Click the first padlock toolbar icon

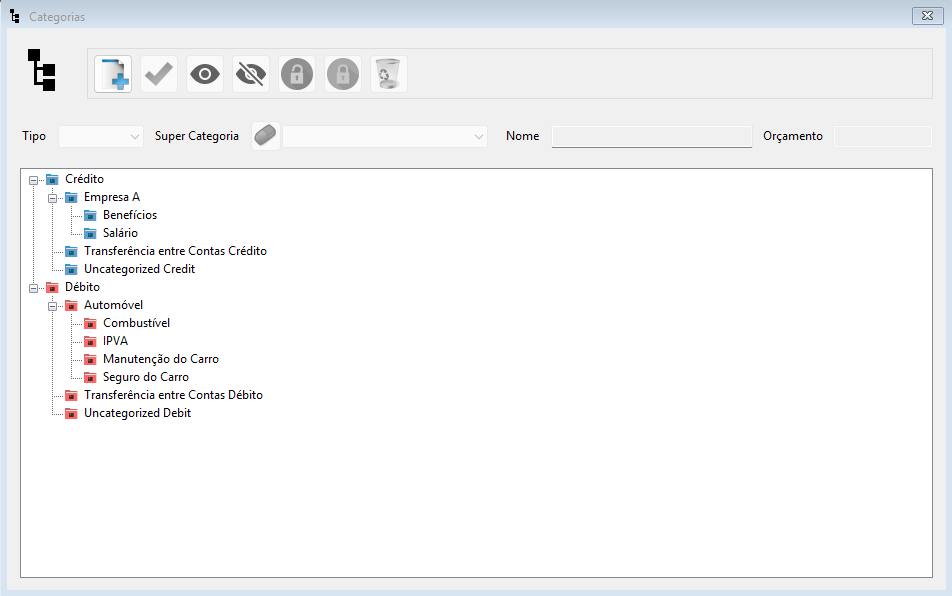coord(297,74)
